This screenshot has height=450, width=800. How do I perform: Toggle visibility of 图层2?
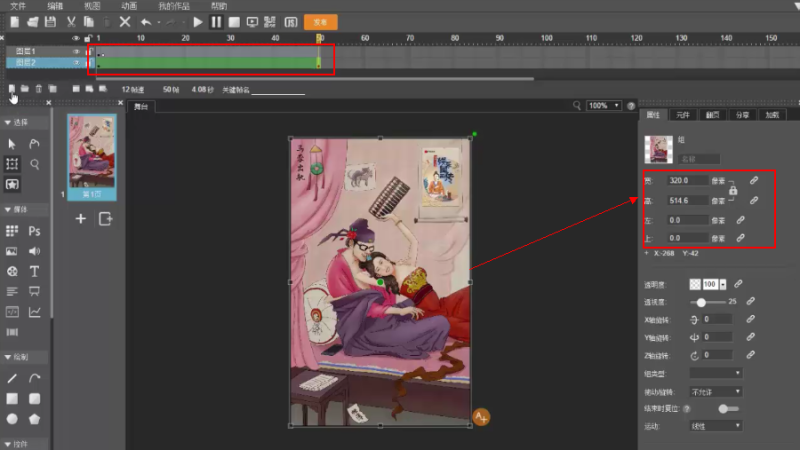pos(76,63)
